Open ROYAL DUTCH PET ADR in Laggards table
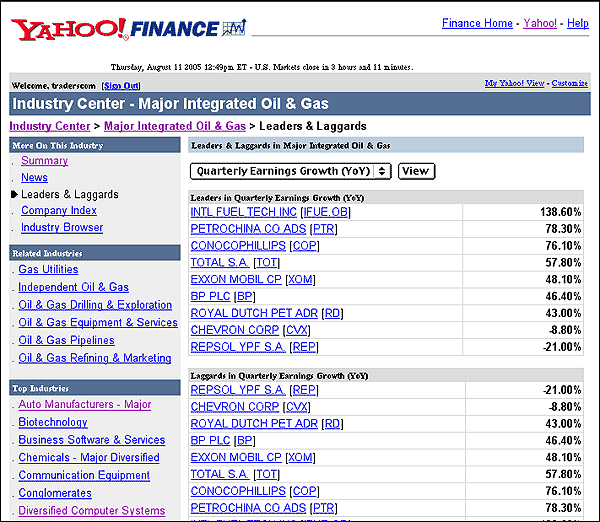 tap(254, 423)
